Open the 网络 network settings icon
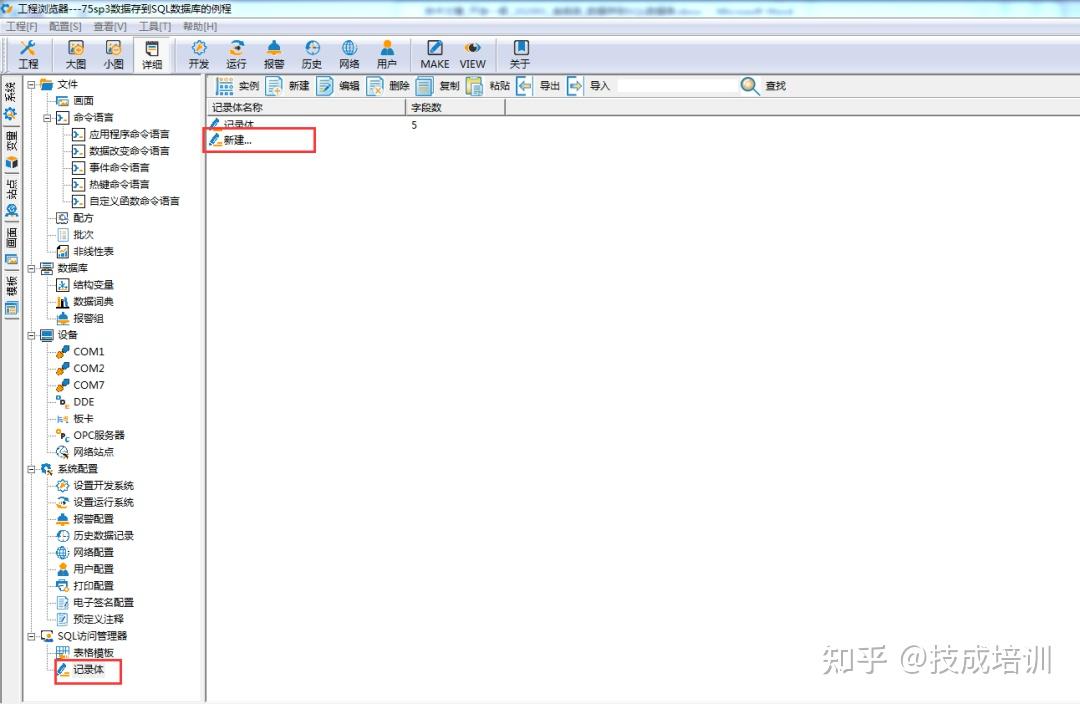This screenshot has width=1080, height=704. tap(349, 52)
